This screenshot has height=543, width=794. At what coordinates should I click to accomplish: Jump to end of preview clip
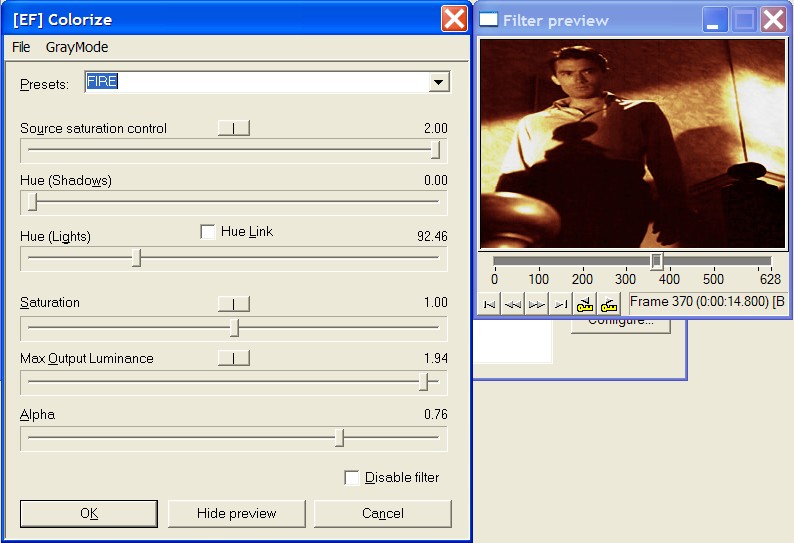[x=561, y=304]
